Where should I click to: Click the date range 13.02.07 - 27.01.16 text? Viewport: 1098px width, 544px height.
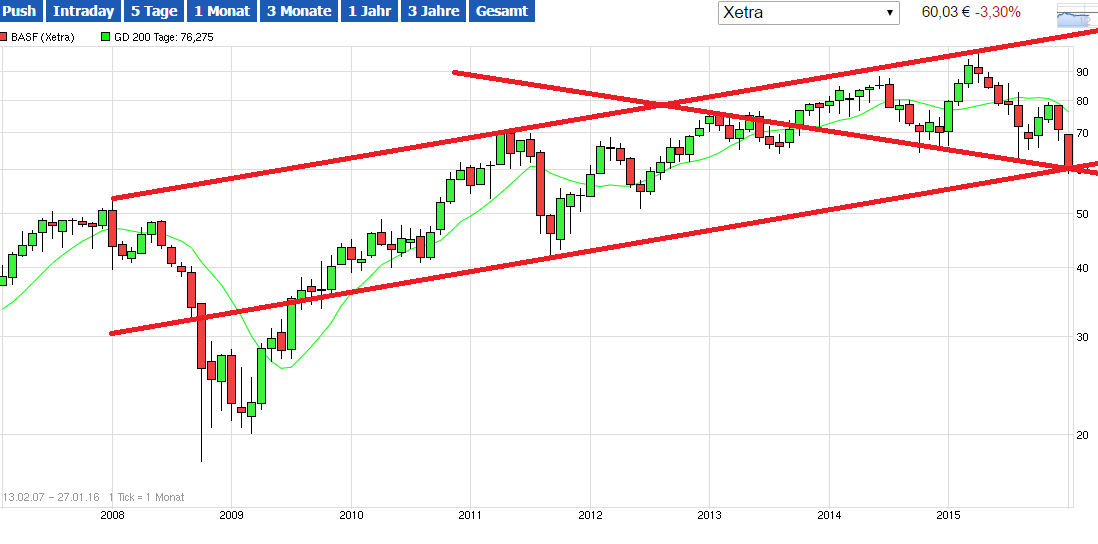pos(50,497)
